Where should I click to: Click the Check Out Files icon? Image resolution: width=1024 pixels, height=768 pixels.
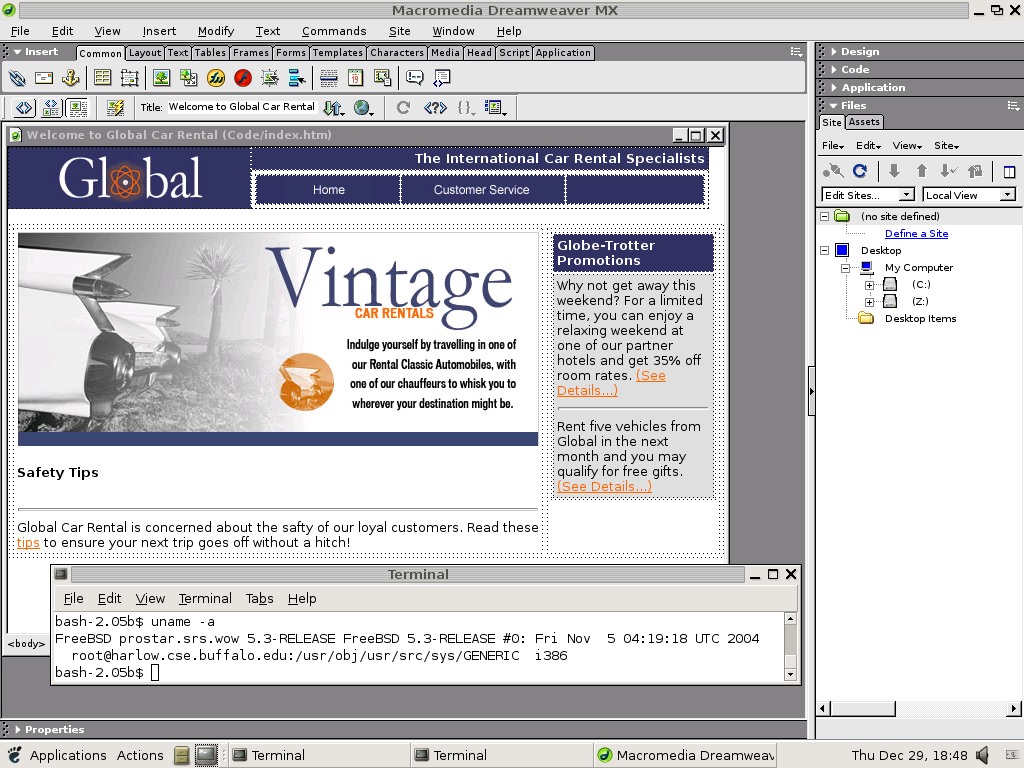(x=948, y=171)
